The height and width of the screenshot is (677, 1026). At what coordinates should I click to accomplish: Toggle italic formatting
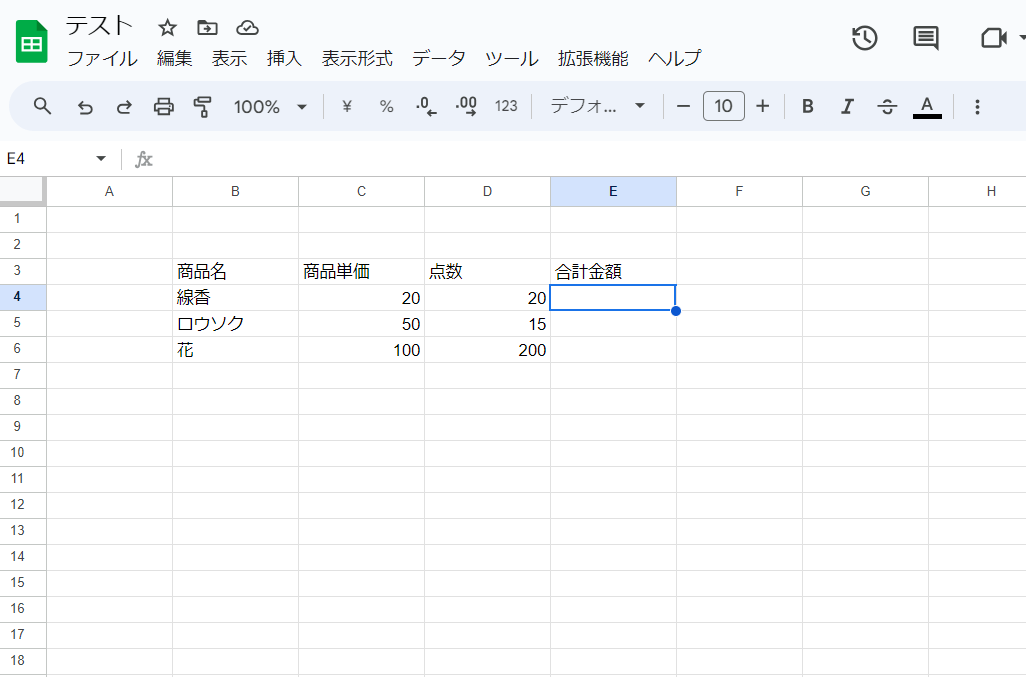pos(847,106)
